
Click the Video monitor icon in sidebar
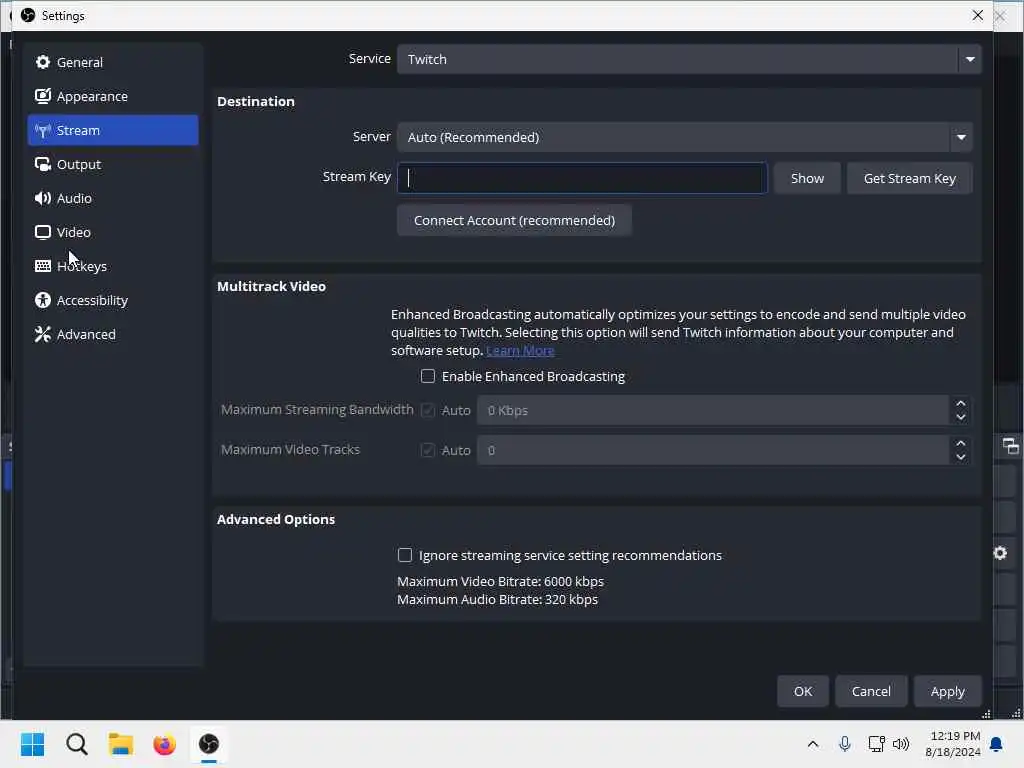[x=42, y=232]
